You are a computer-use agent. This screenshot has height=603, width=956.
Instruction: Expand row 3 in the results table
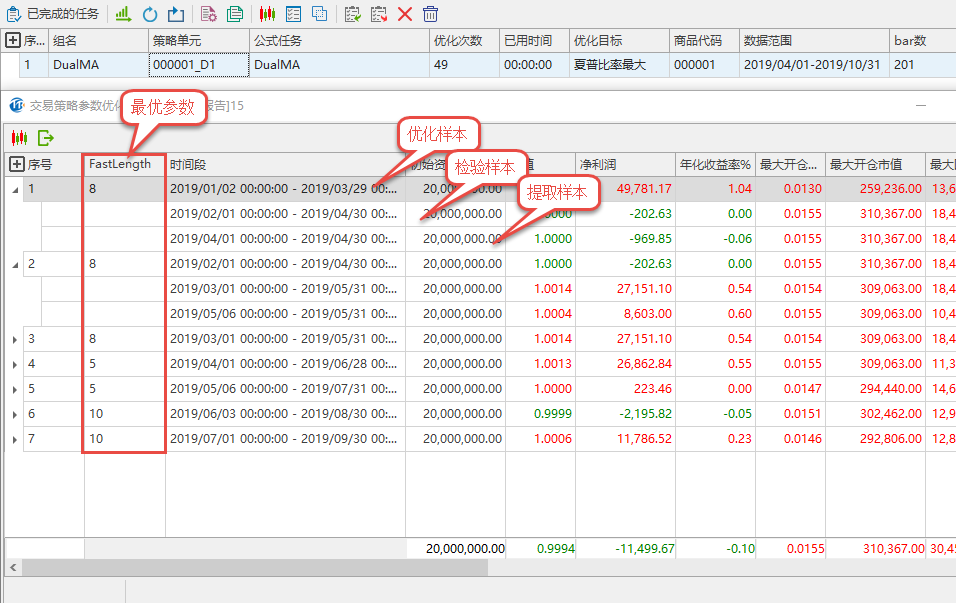point(14,339)
